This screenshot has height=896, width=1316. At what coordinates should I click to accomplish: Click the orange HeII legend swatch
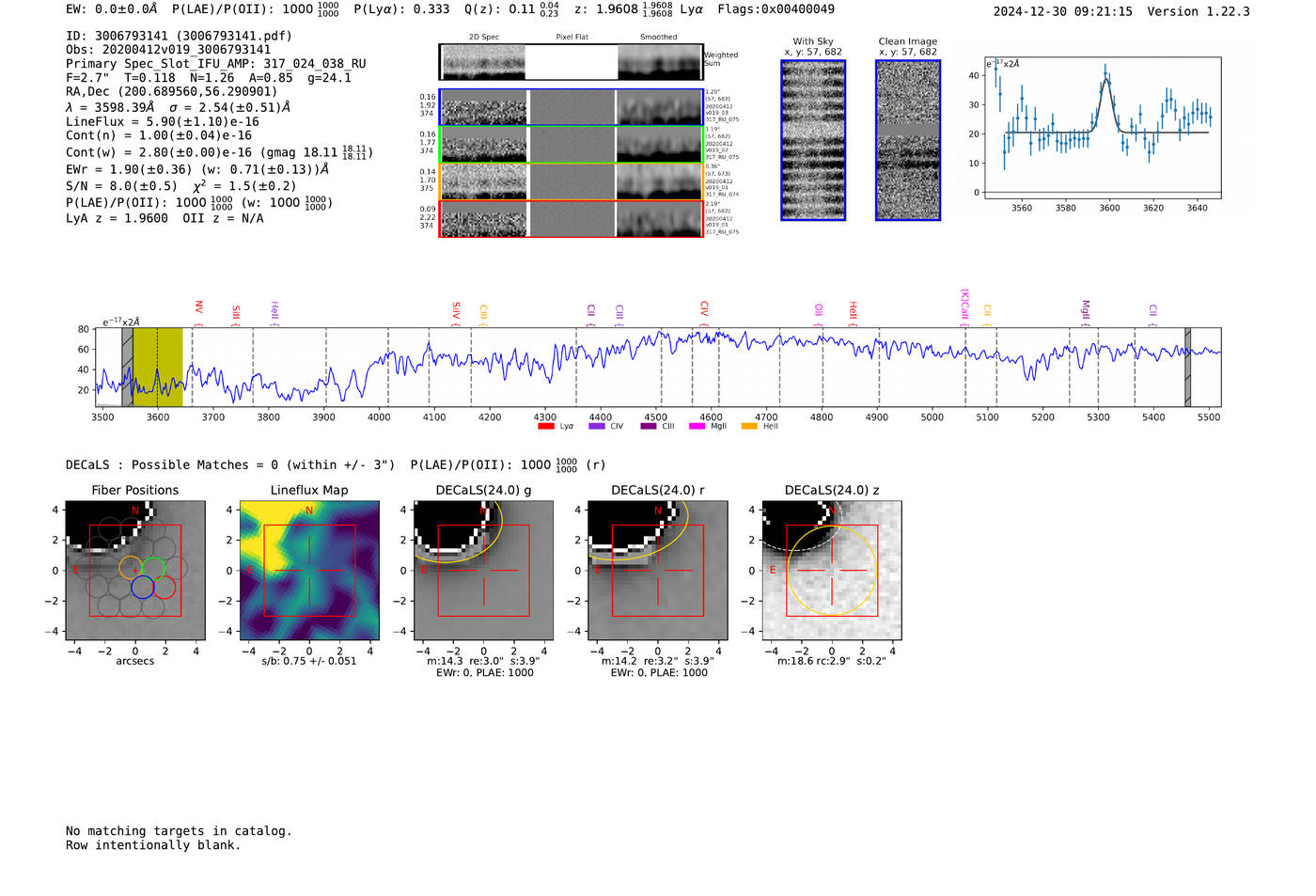coord(749,426)
